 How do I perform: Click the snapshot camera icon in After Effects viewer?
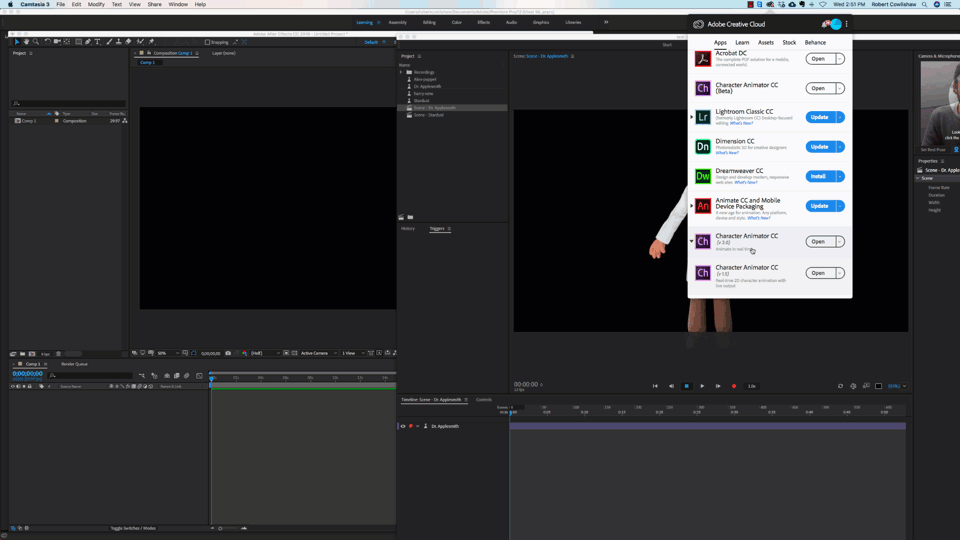click(x=228, y=353)
